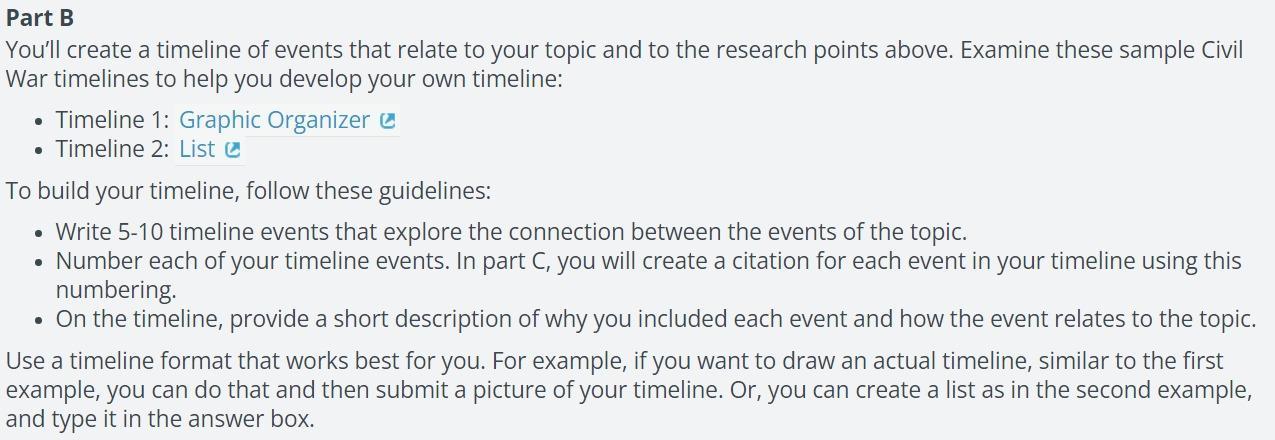Click the bullet point before Timeline 2
This screenshot has height=440, width=1275.
tap(37, 150)
